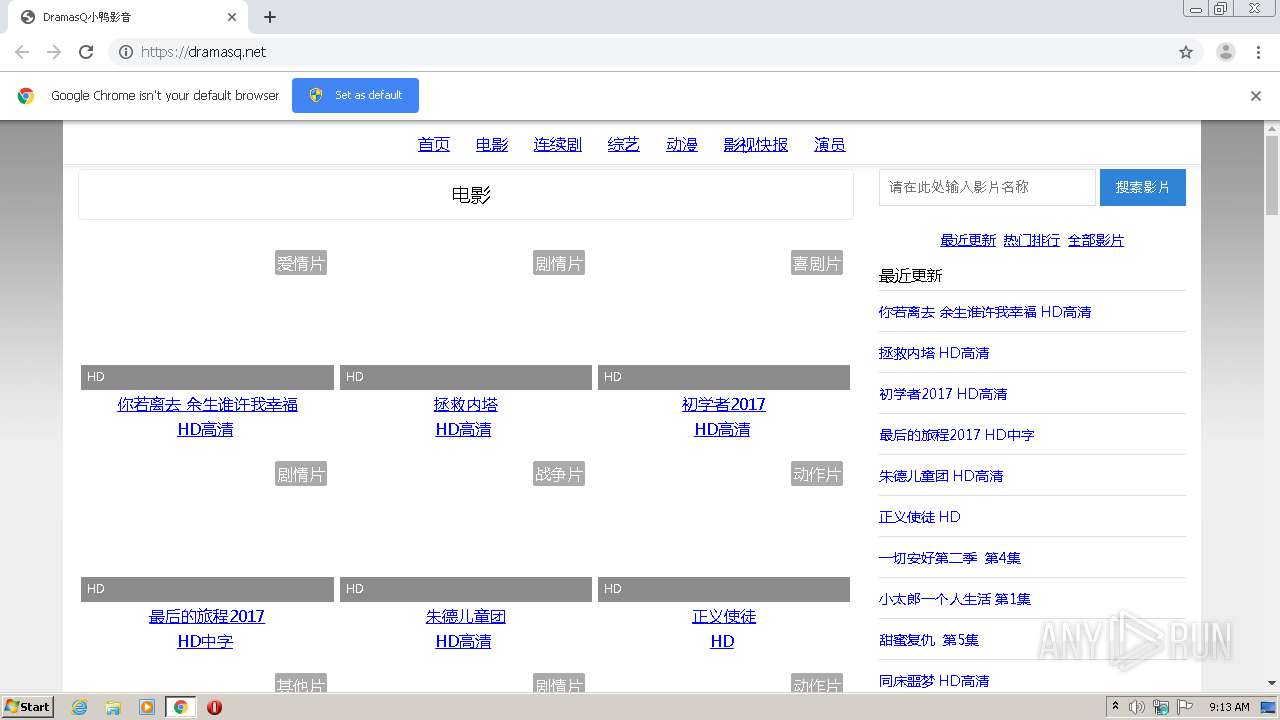
Task: Set Chrome as default browser
Action: click(355, 95)
